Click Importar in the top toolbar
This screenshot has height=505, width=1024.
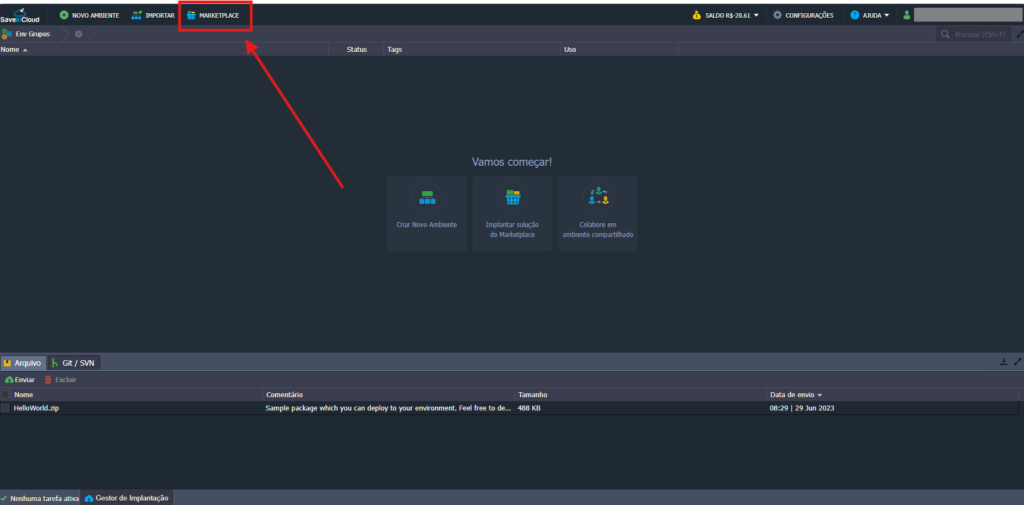(x=153, y=15)
